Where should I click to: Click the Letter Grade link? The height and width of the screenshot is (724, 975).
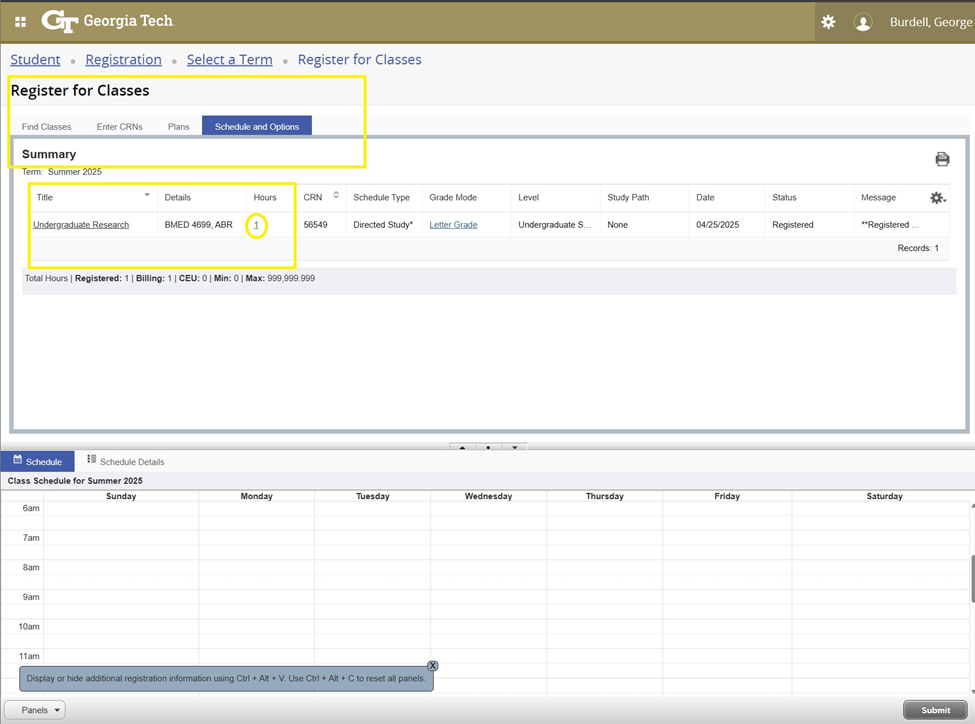click(x=453, y=225)
